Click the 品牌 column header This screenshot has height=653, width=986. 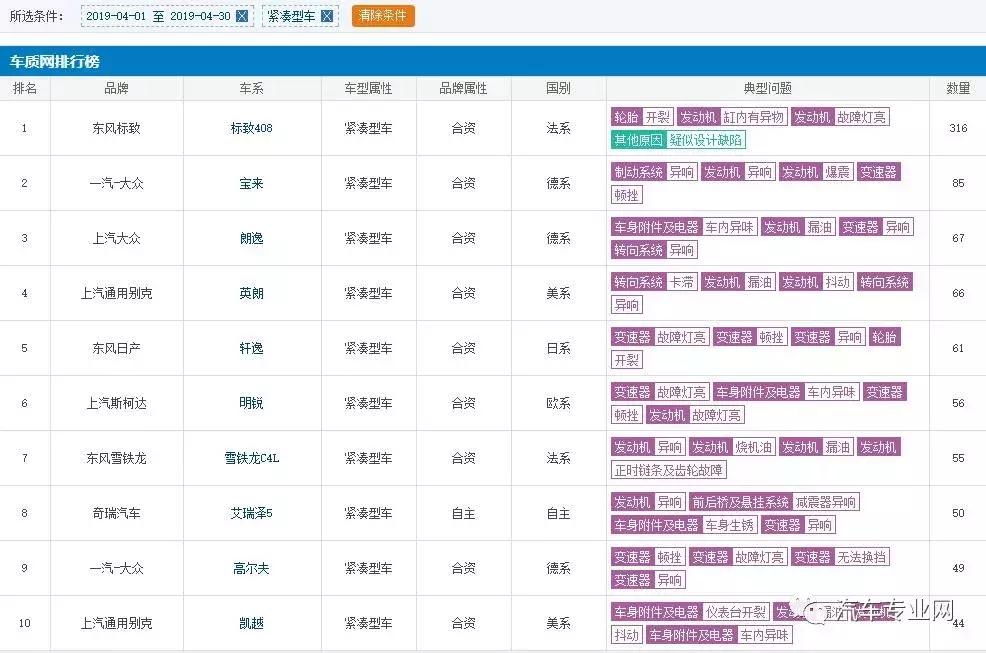click(x=116, y=89)
